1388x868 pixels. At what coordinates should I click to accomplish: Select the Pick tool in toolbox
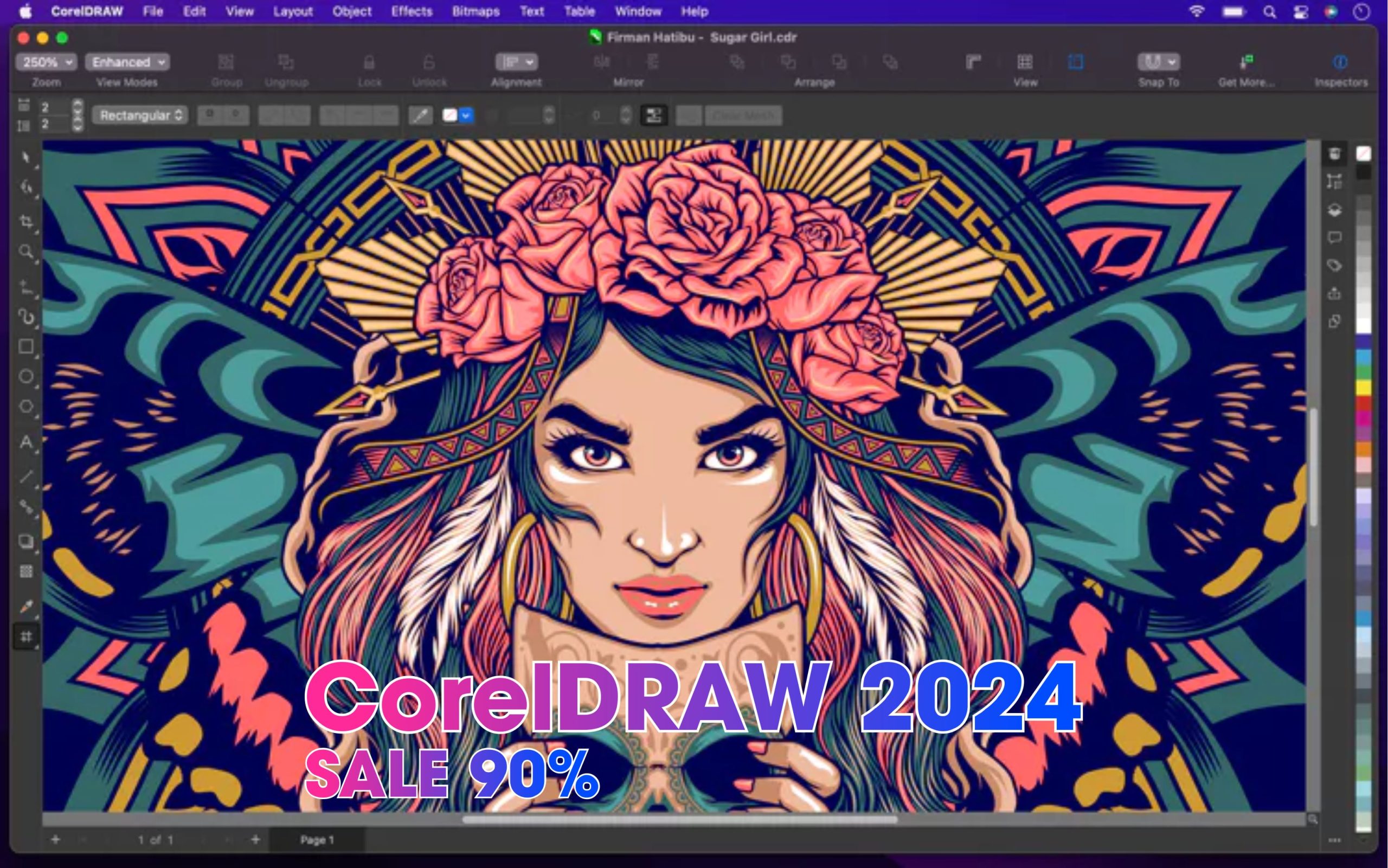[26, 157]
